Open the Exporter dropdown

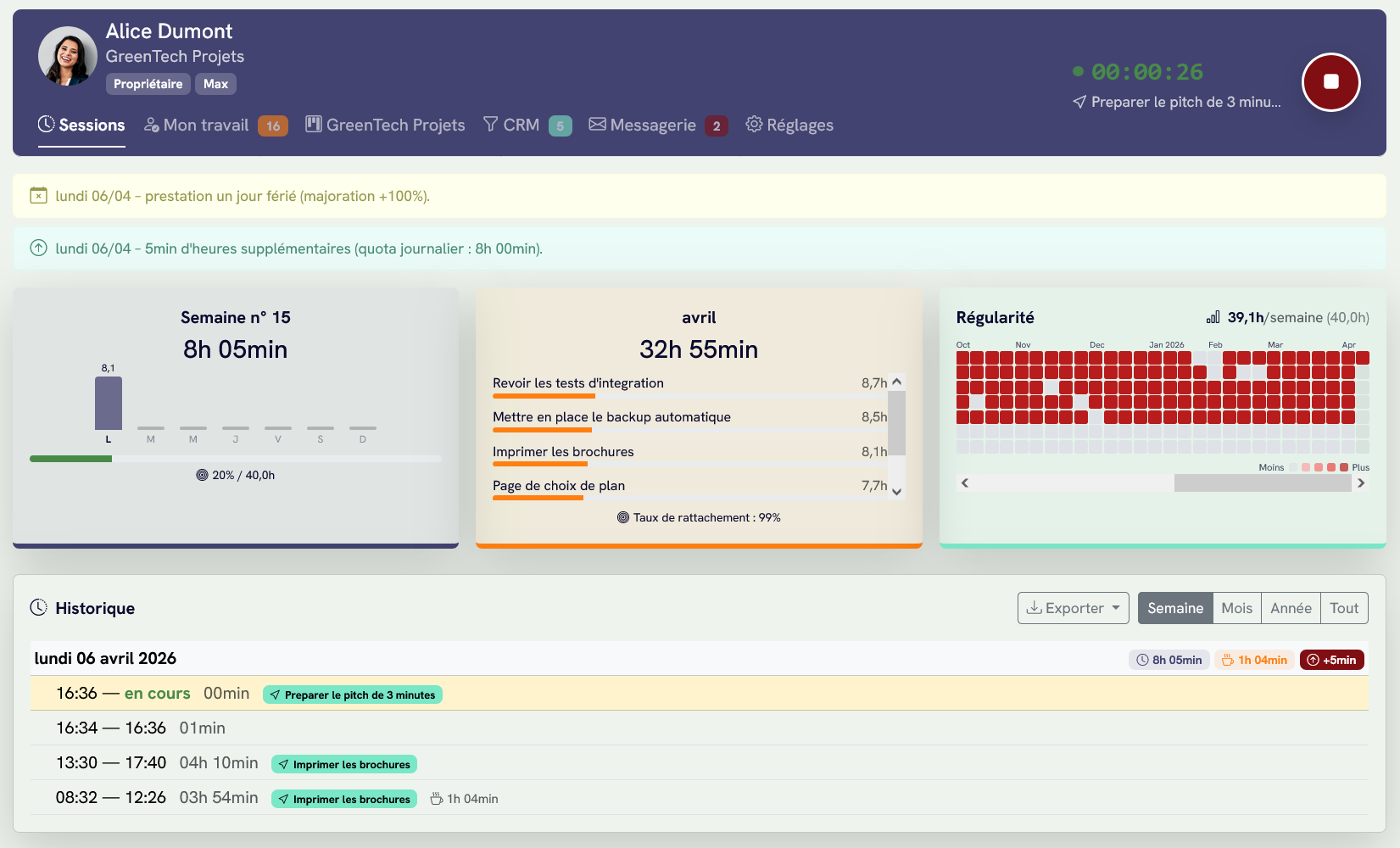pyautogui.click(x=1073, y=608)
